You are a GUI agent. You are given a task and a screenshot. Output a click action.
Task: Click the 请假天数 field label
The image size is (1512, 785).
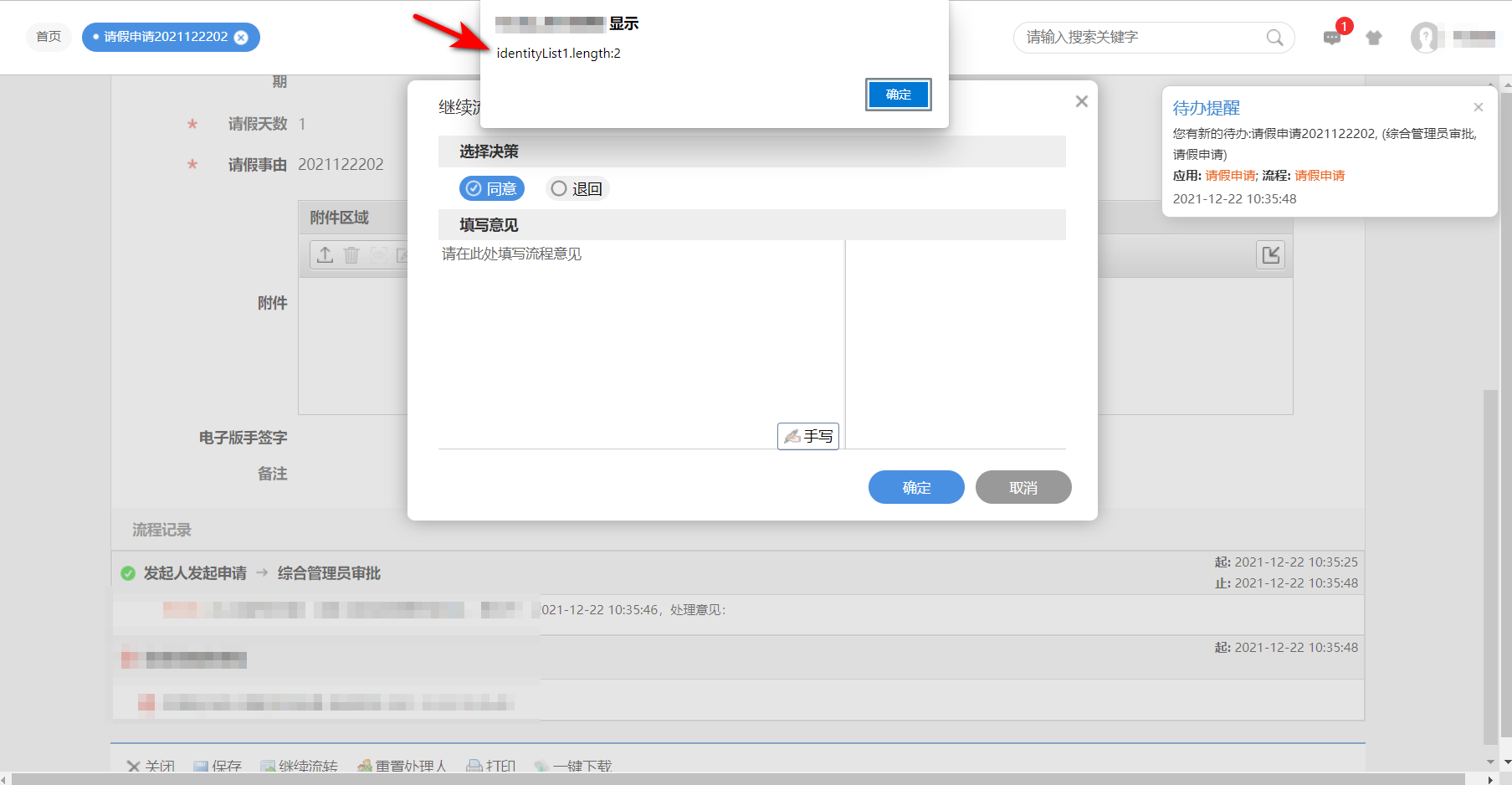258,124
